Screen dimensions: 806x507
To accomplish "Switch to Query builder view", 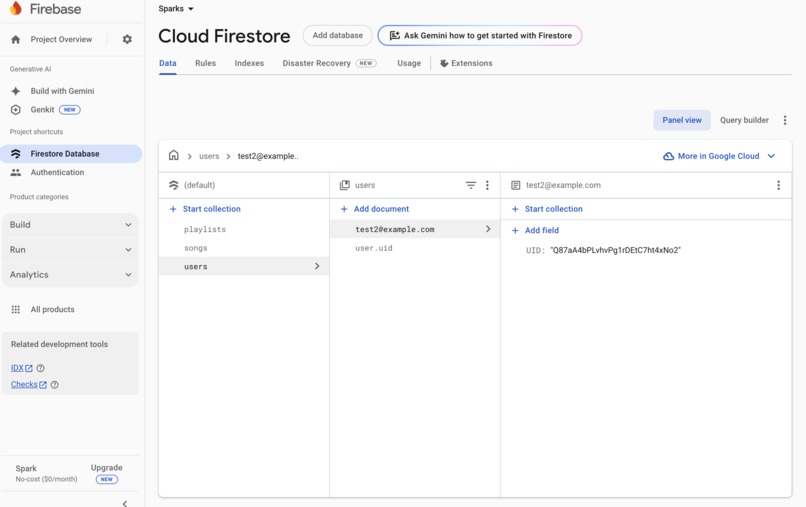I will coord(744,120).
